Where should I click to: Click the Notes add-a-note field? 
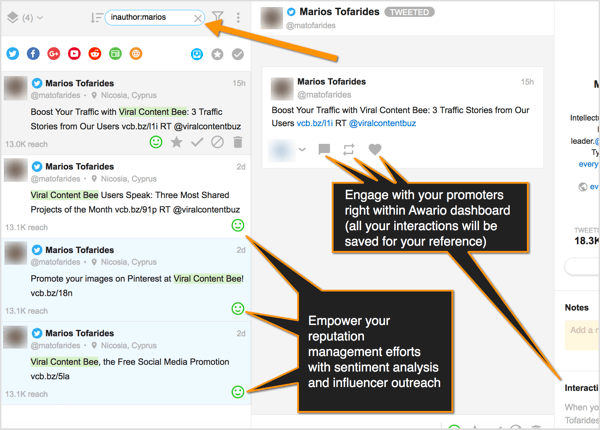pos(582,335)
